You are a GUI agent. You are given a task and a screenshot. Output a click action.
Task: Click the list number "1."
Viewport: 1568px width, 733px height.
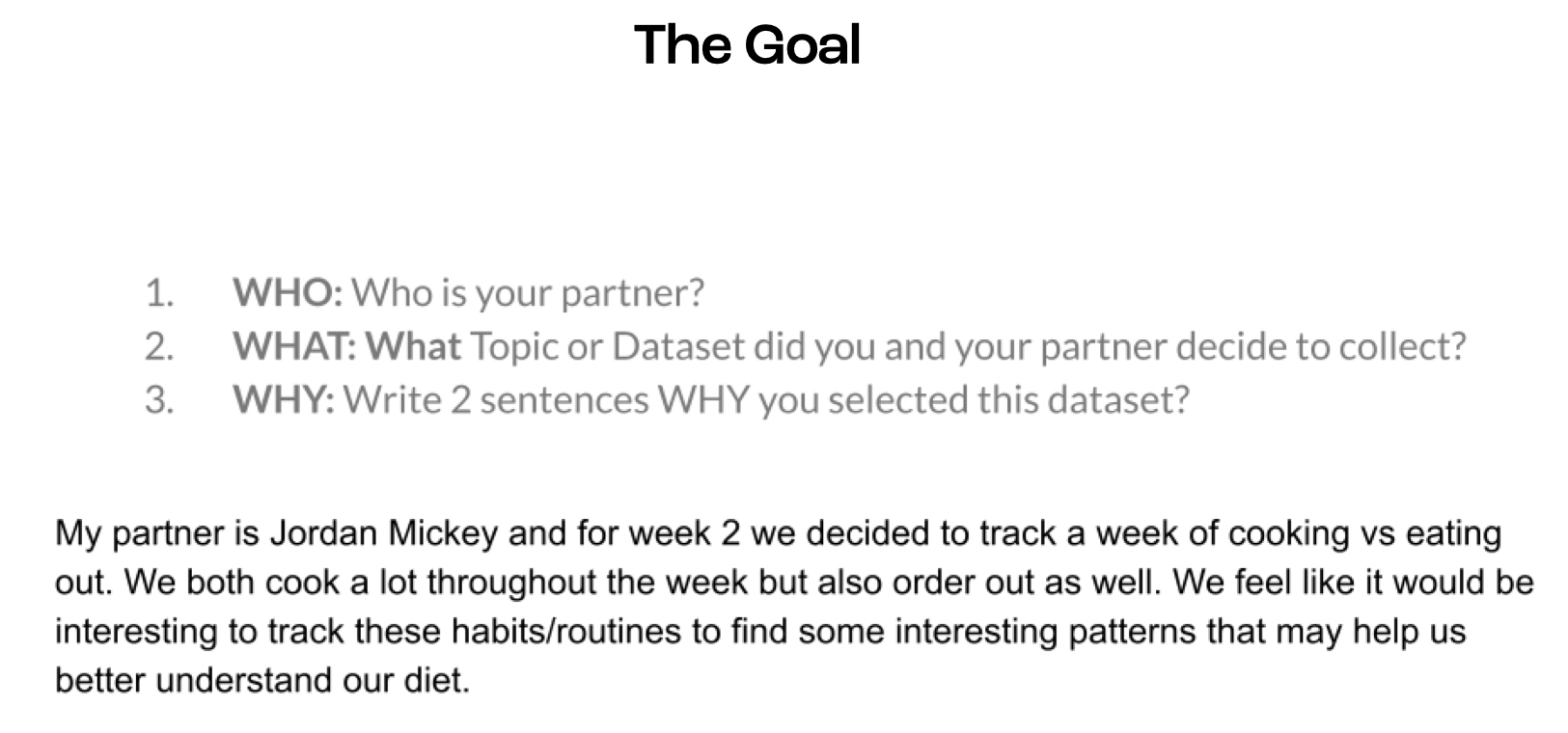click(x=159, y=293)
